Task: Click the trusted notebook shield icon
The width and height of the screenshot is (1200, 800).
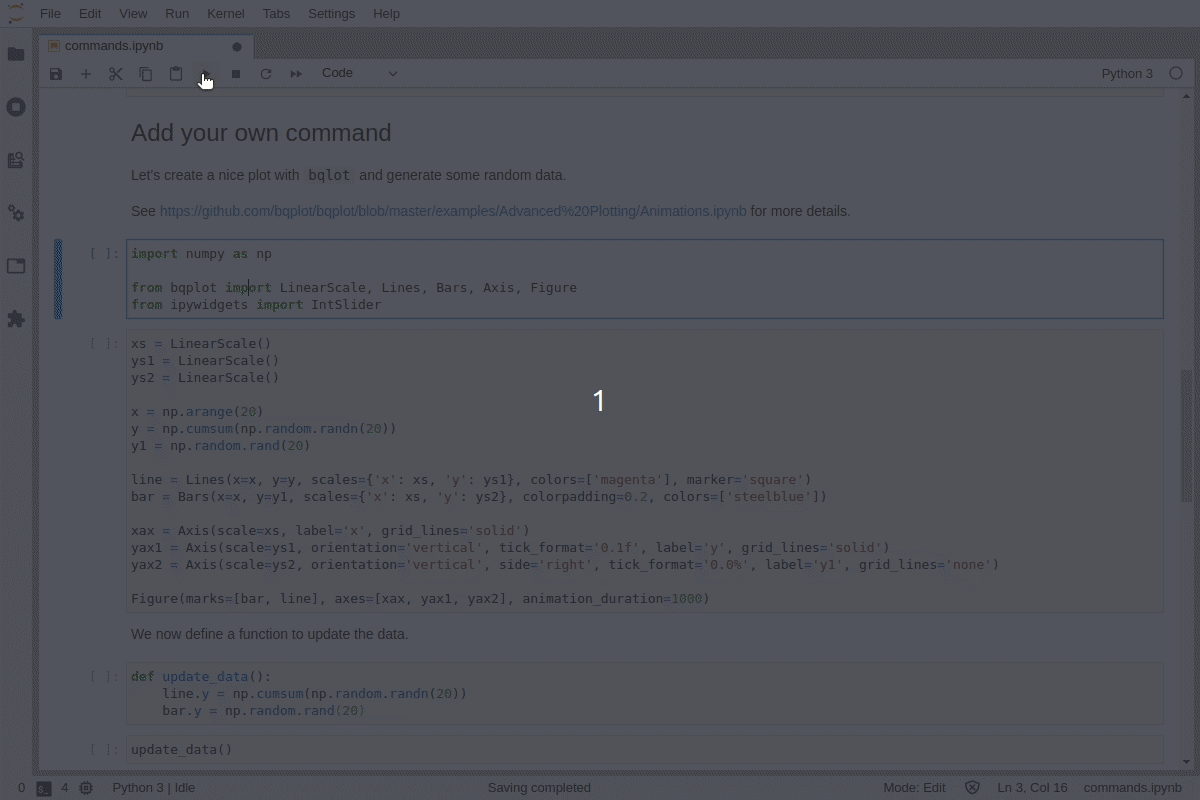Action: click(x=972, y=788)
